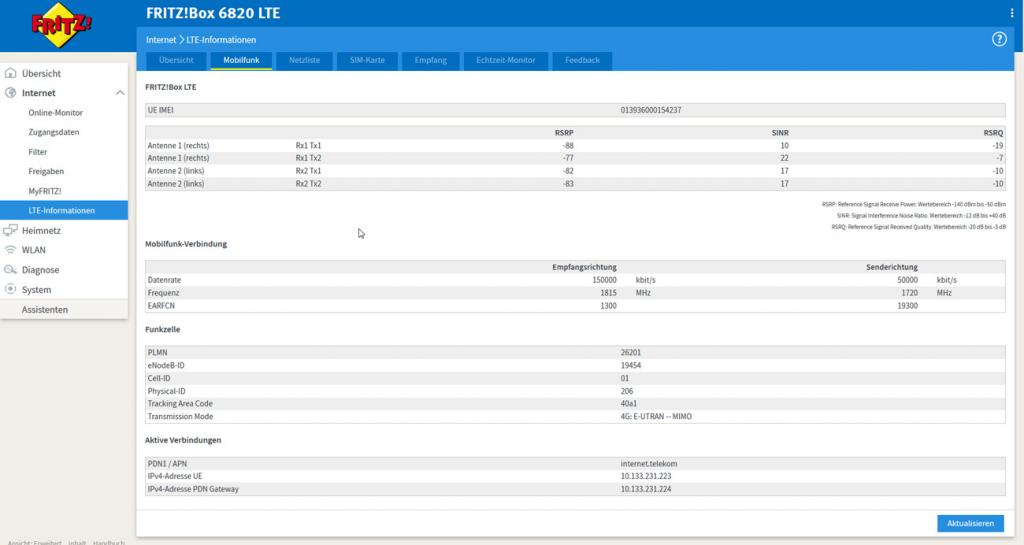Click the Senderichtung column header
Image resolution: width=1024 pixels, height=545 pixels.
pos(891,267)
